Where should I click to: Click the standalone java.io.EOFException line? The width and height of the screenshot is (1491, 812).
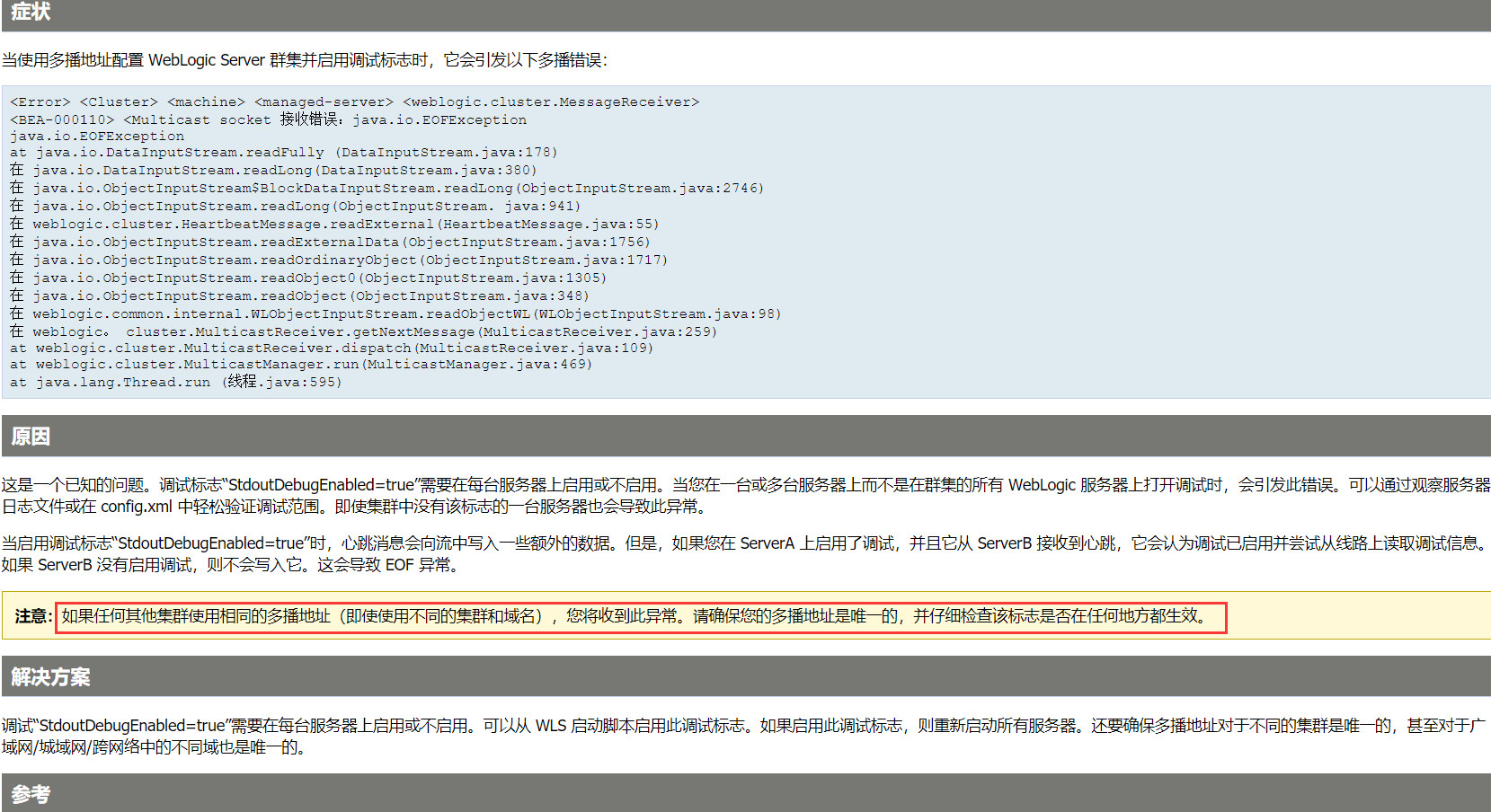coord(97,137)
